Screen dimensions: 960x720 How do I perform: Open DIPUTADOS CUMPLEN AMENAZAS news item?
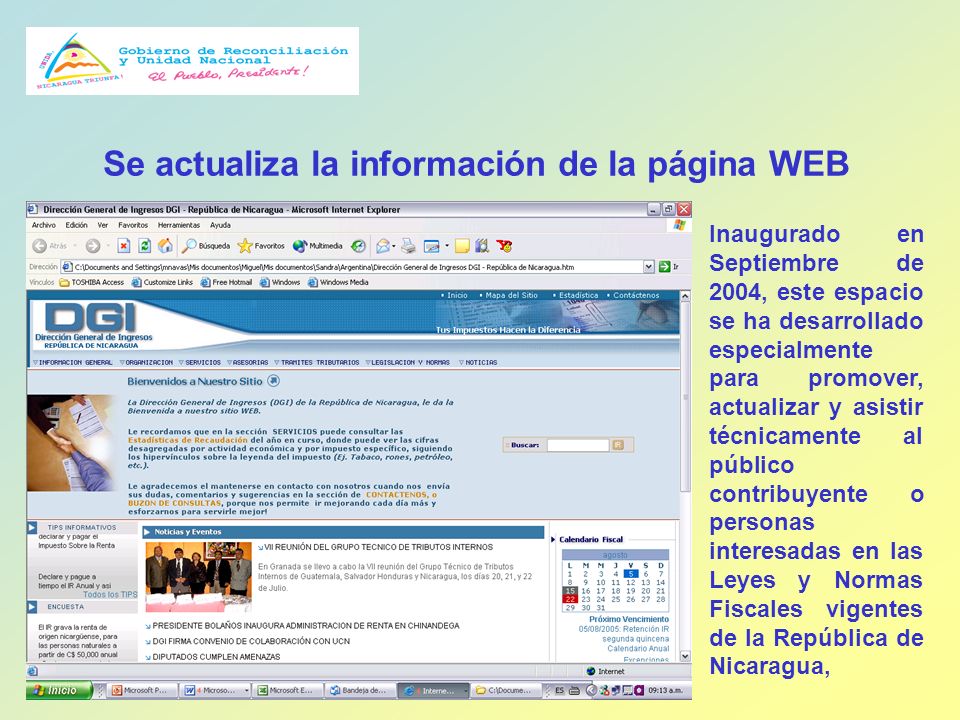click(x=216, y=657)
